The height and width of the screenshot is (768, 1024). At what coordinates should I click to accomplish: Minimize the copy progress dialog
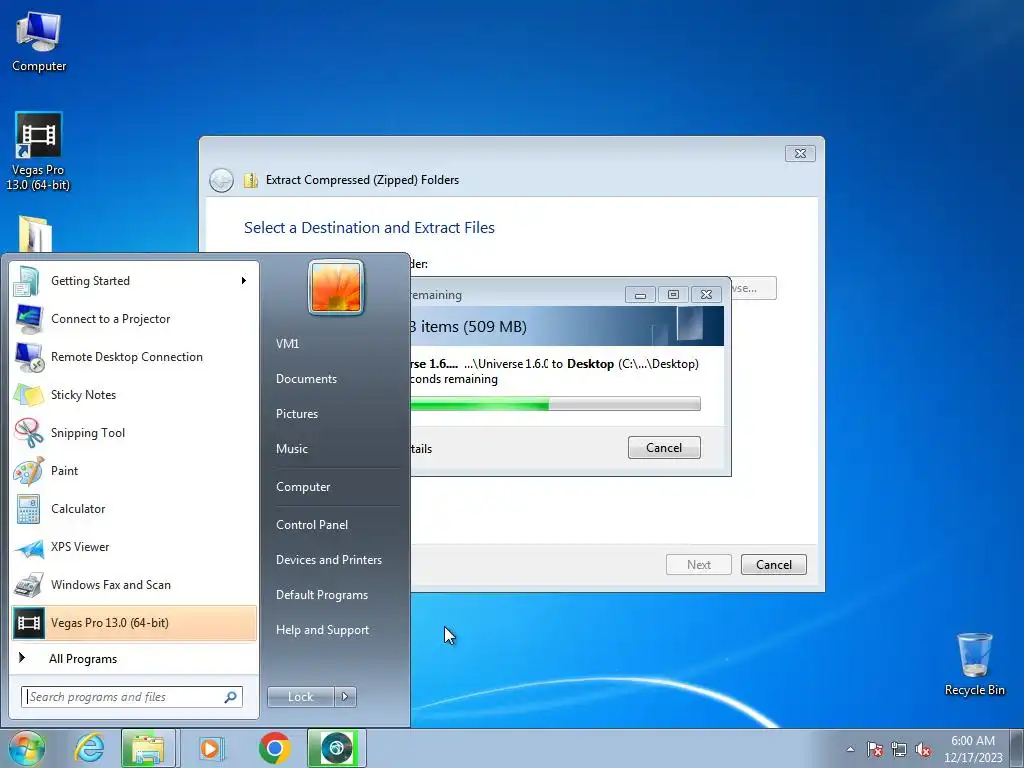click(640, 295)
